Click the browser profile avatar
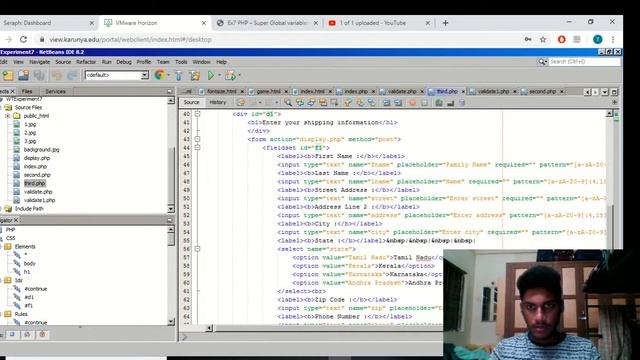Image resolution: width=640 pixels, height=360 pixels. 598,40
